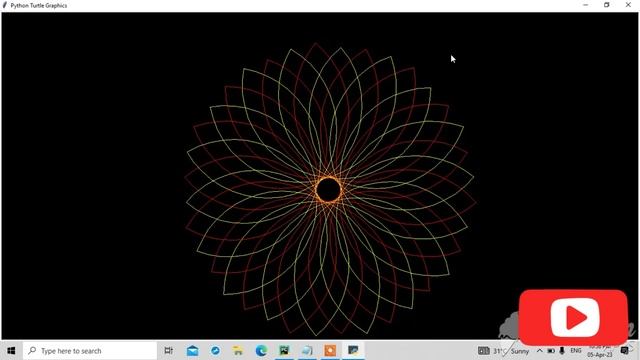Image resolution: width=640 pixels, height=360 pixels.
Task: Open the clock showing 05-Apr-23
Action: (x=600, y=351)
